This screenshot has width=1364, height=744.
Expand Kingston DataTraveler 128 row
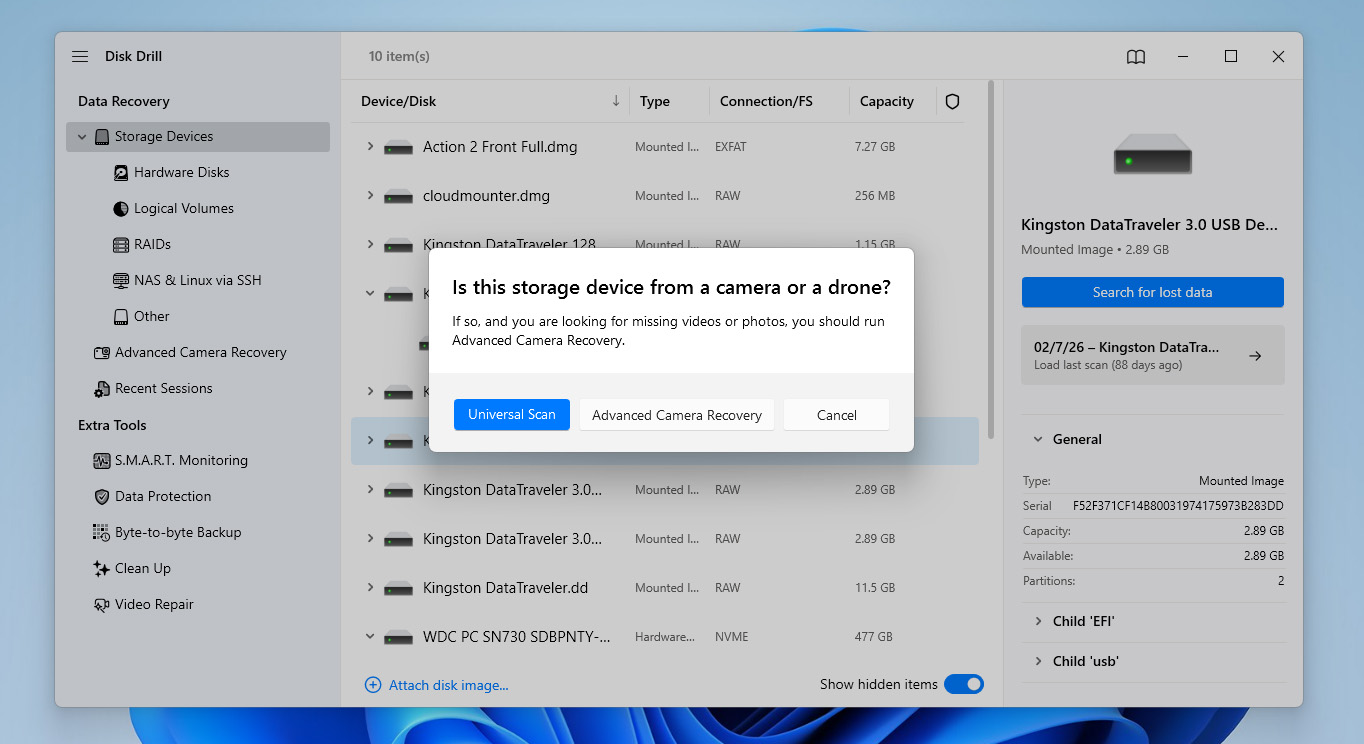(x=370, y=244)
